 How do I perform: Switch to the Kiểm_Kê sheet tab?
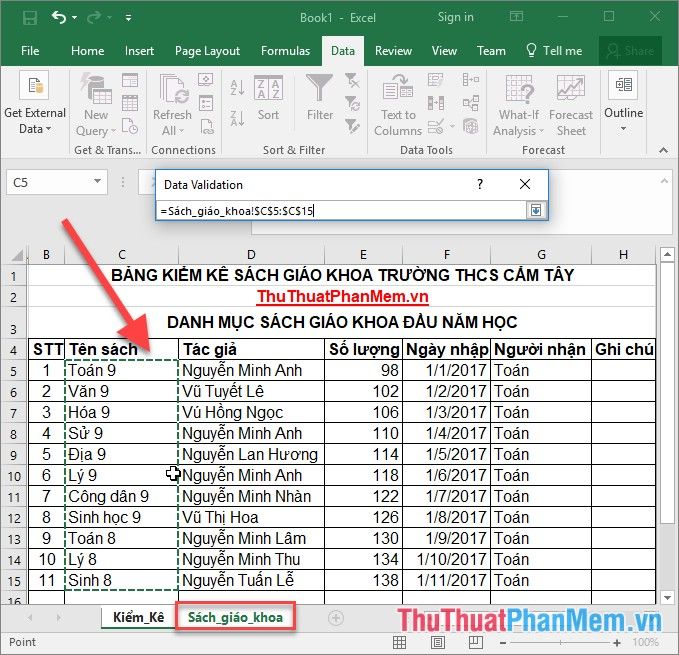tap(138, 617)
